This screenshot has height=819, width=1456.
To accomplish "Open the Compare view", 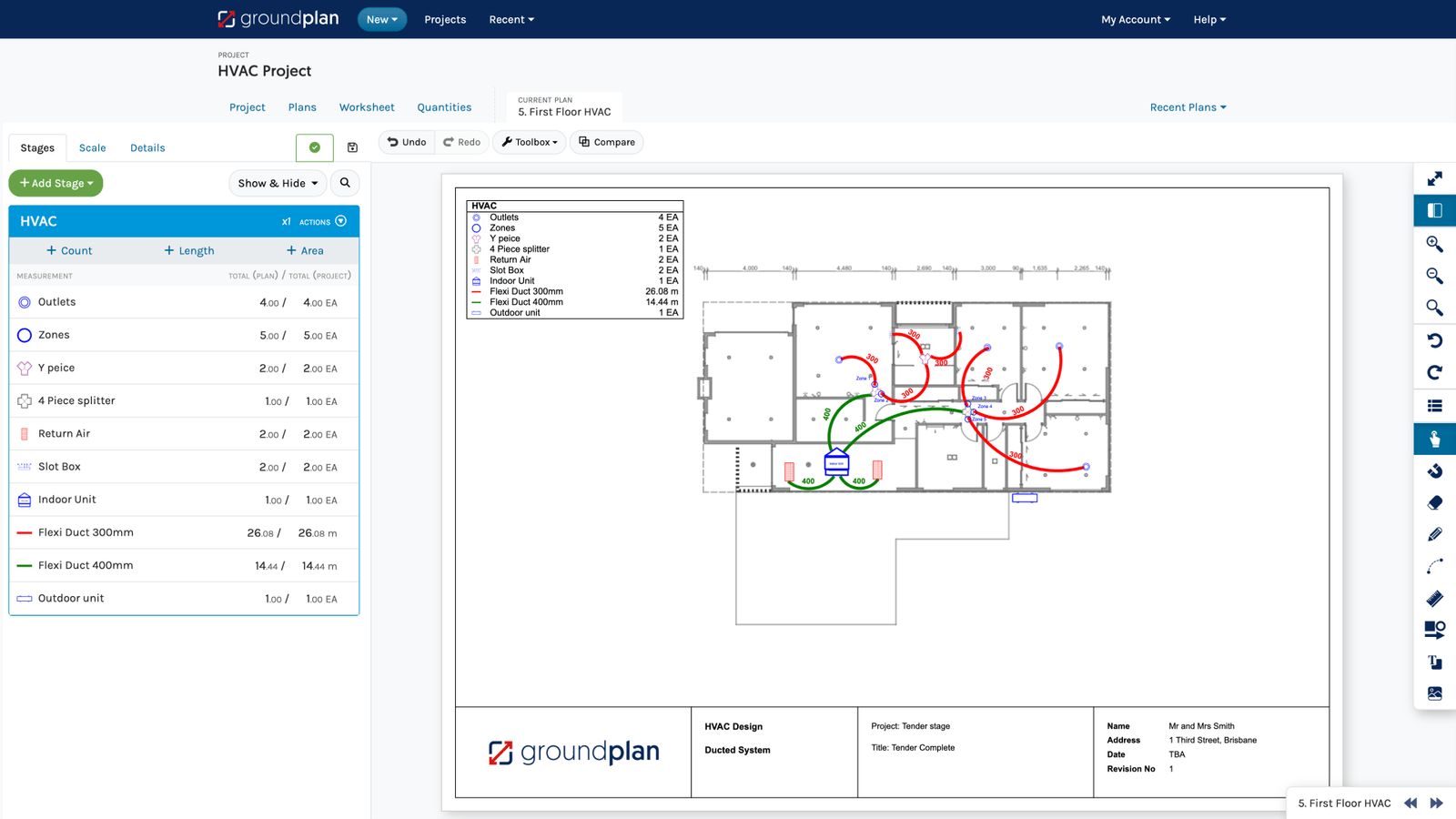I will [606, 142].
